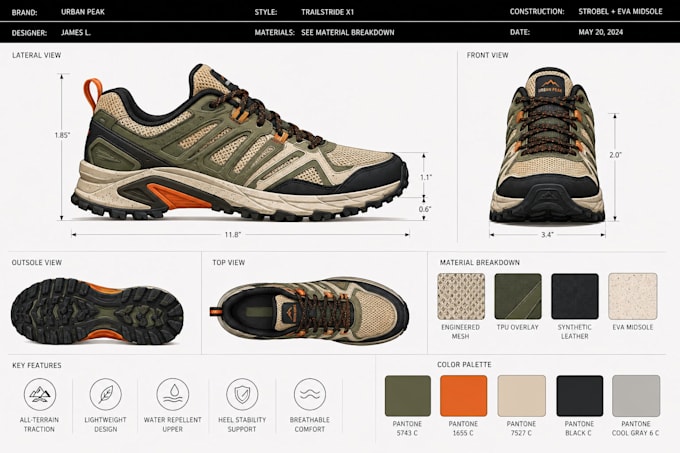Click the 'FRONT VIEW' heading
Viewport: 680px width, 453px height.
pos(487,55)
